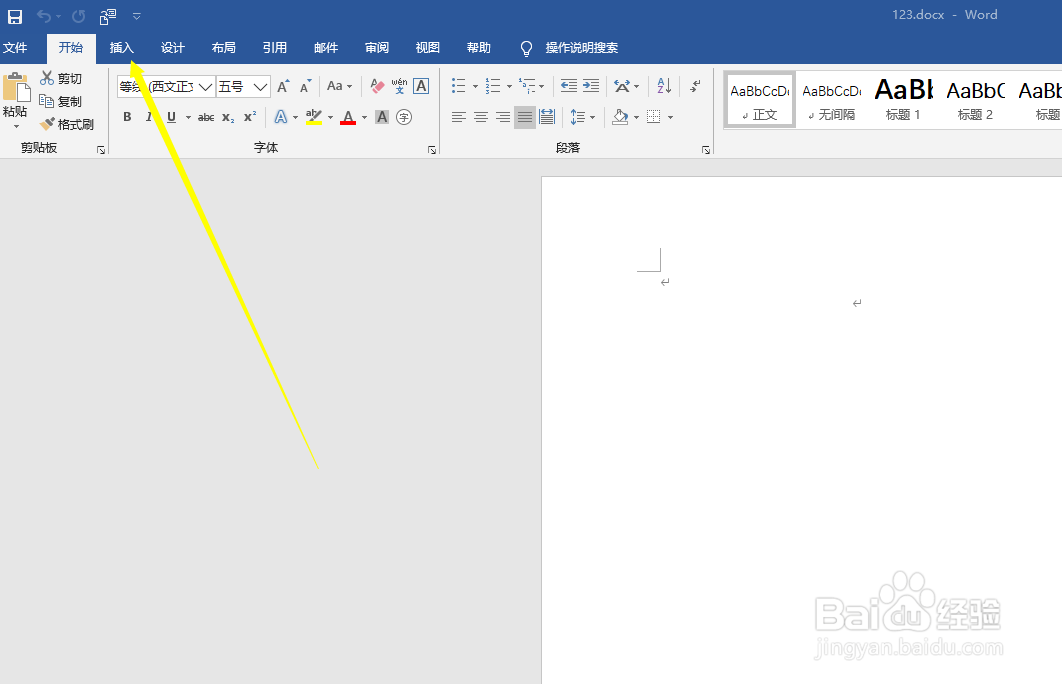Viewport: 1062px width, 684px height.
Task: Decrease font size with the smaller A icon
Action: [305, 86]
